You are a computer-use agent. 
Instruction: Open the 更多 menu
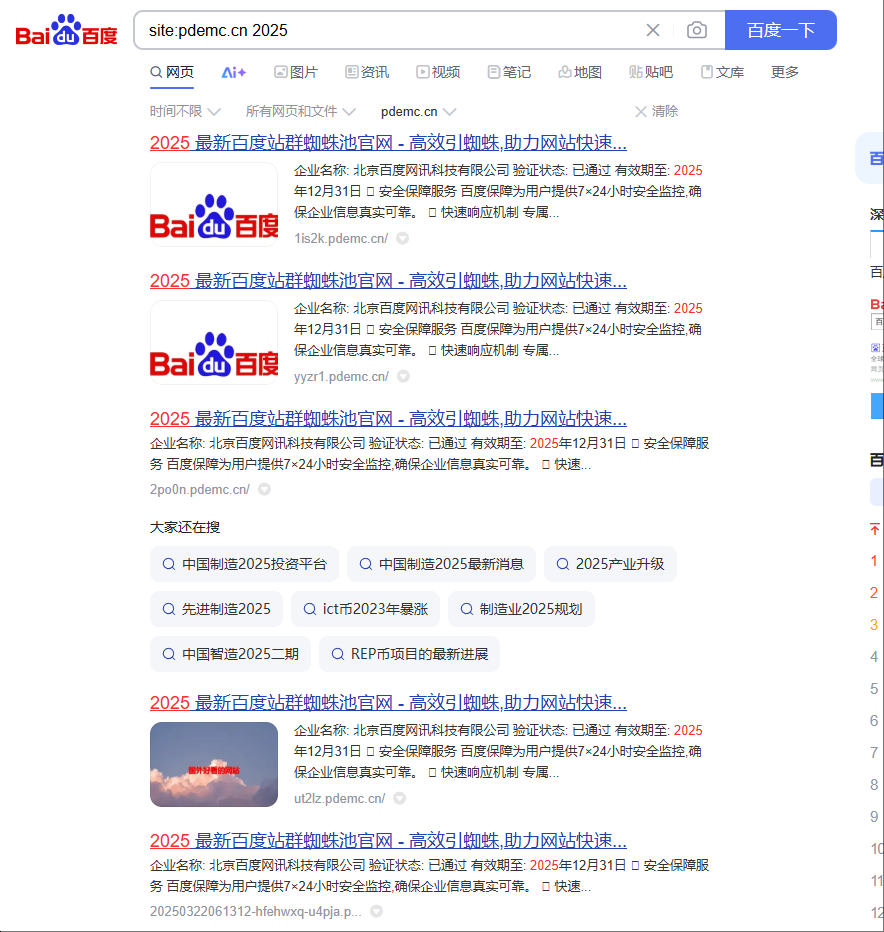point(785,73)
